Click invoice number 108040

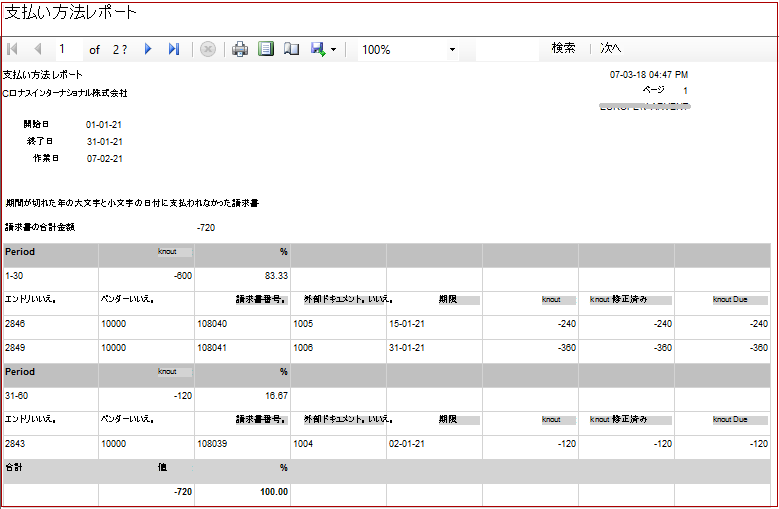(x=212, y=324)
